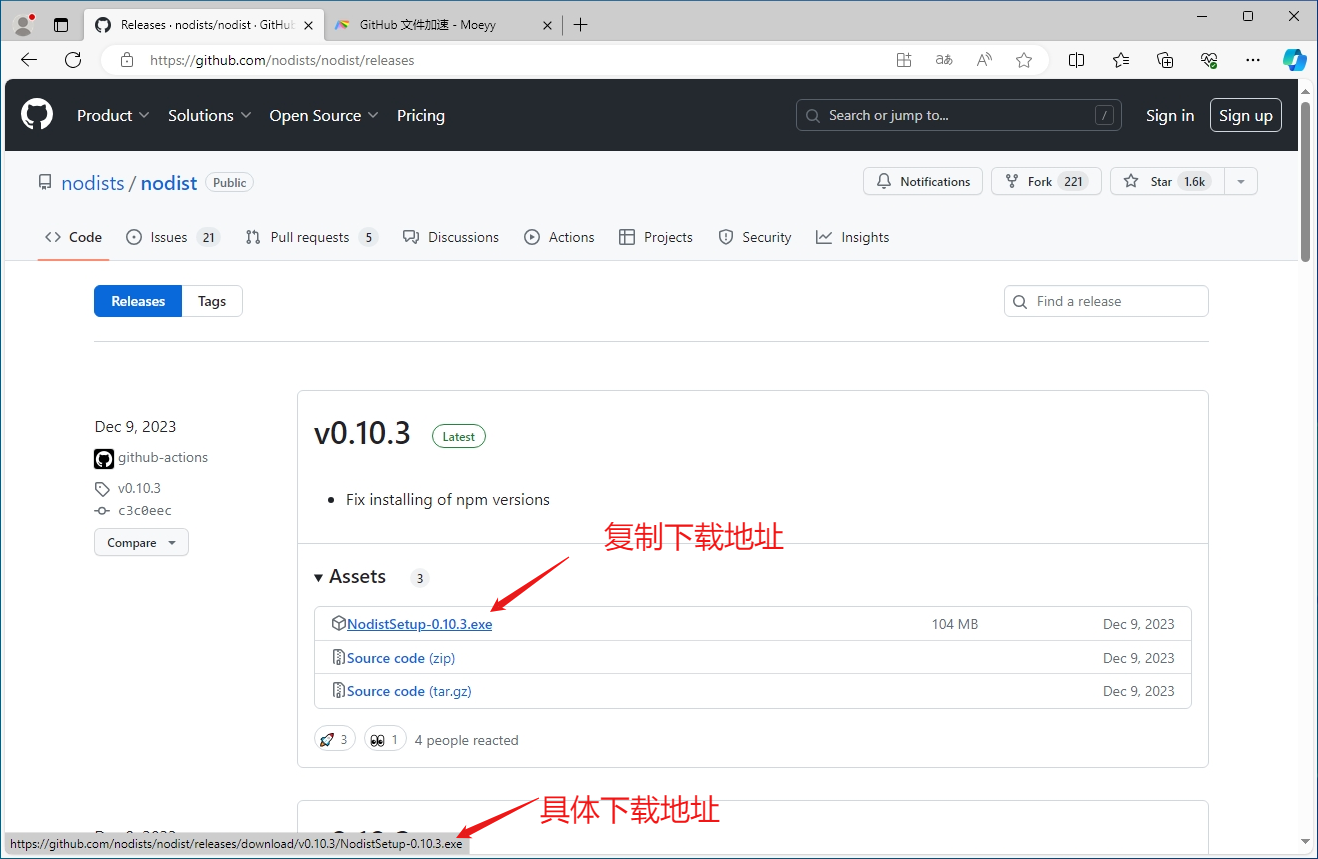1318x859 pixels.
Task: Open split screen view
Action: pos(1077,60)
